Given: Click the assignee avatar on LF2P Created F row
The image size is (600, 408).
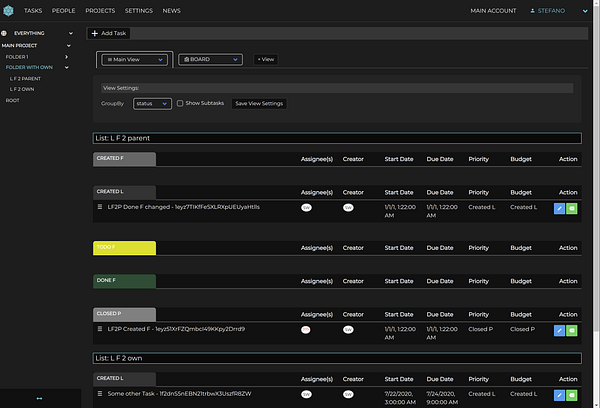Looking at the screenshot, I should [306, 329].
